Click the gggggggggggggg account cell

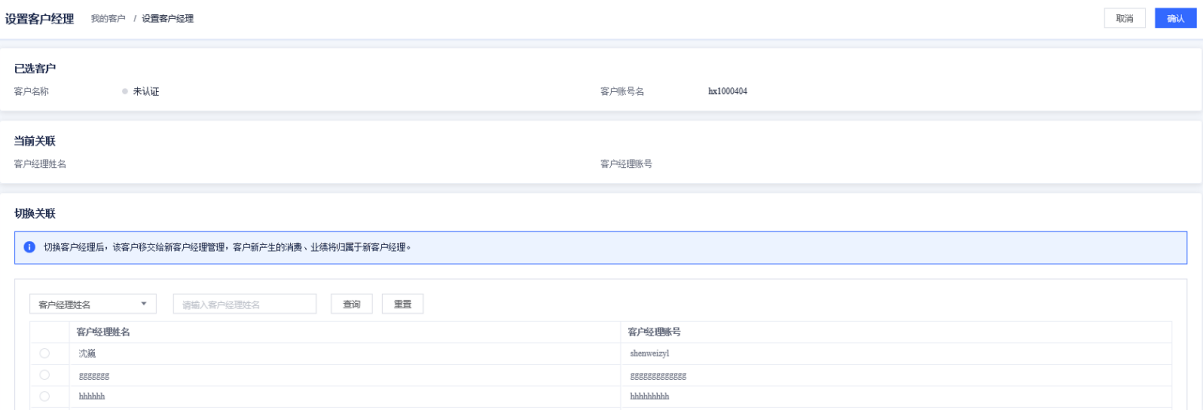tap(658, 375)
